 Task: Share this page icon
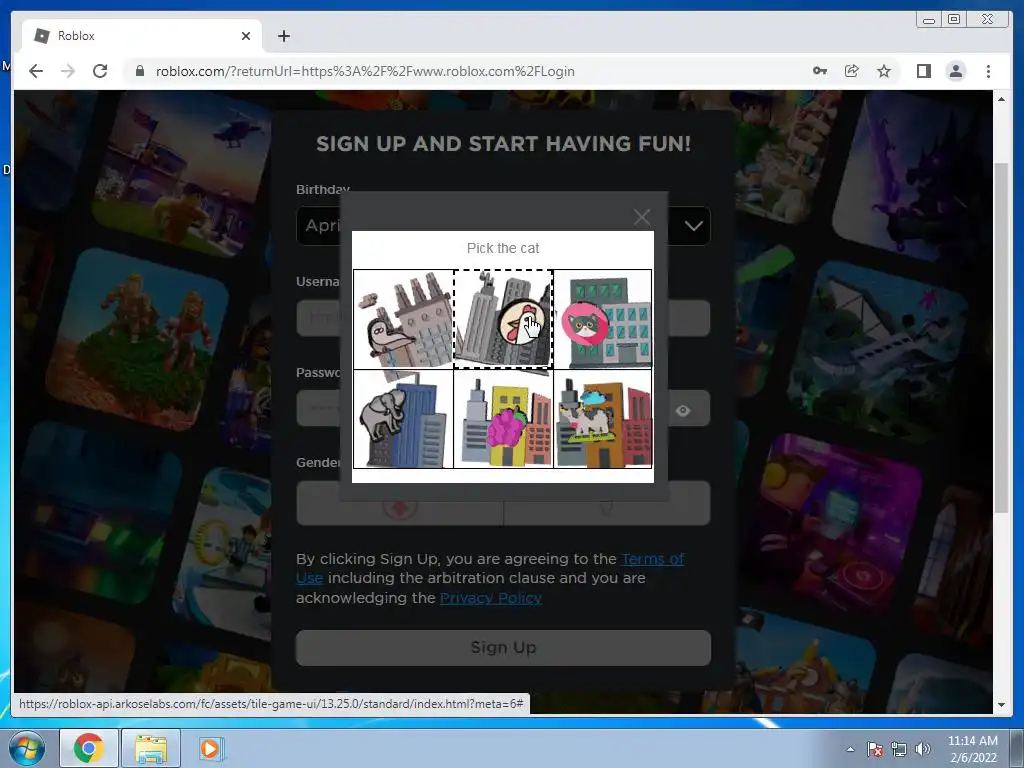[852, 71]
